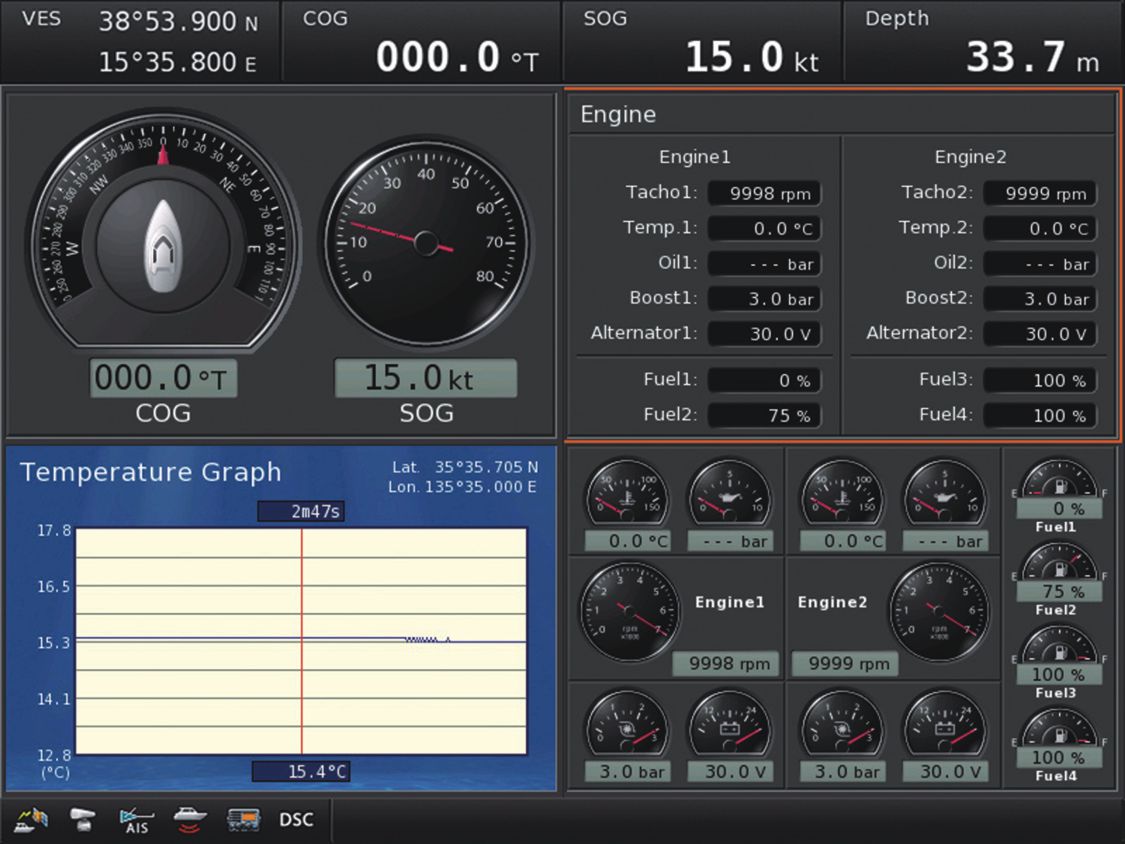Select the COG compass dial gauge
Viewport: 1125px width, 844px height.
tap(164, 230)
